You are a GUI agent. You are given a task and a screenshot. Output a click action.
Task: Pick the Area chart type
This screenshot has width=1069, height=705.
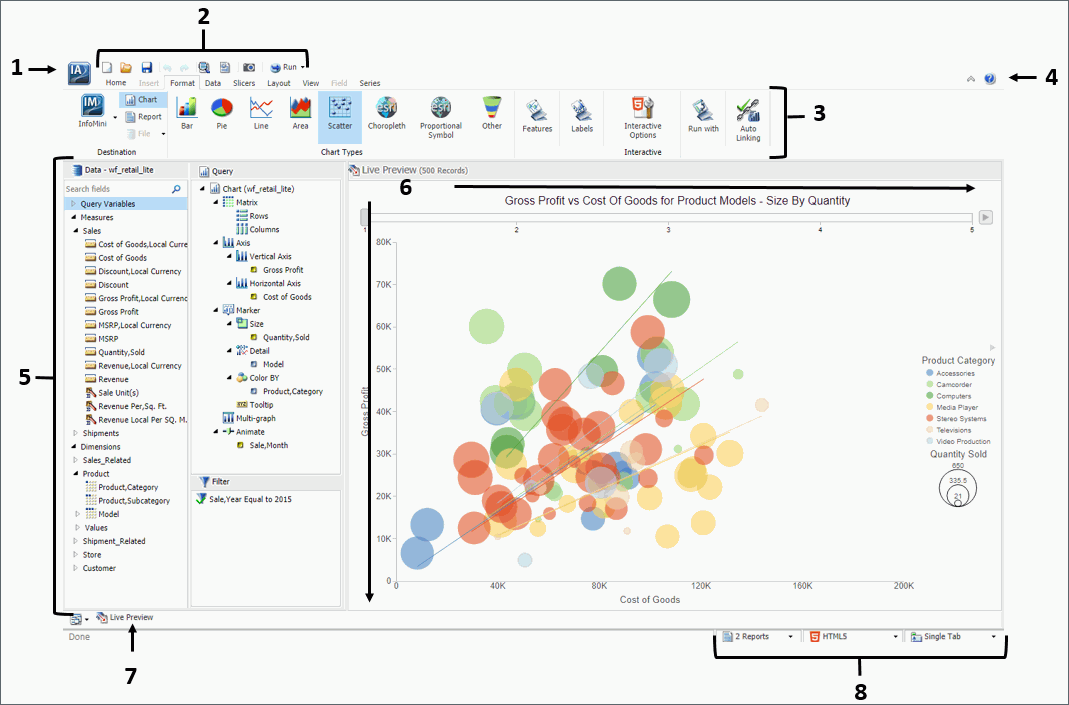[x=301, y=112]
